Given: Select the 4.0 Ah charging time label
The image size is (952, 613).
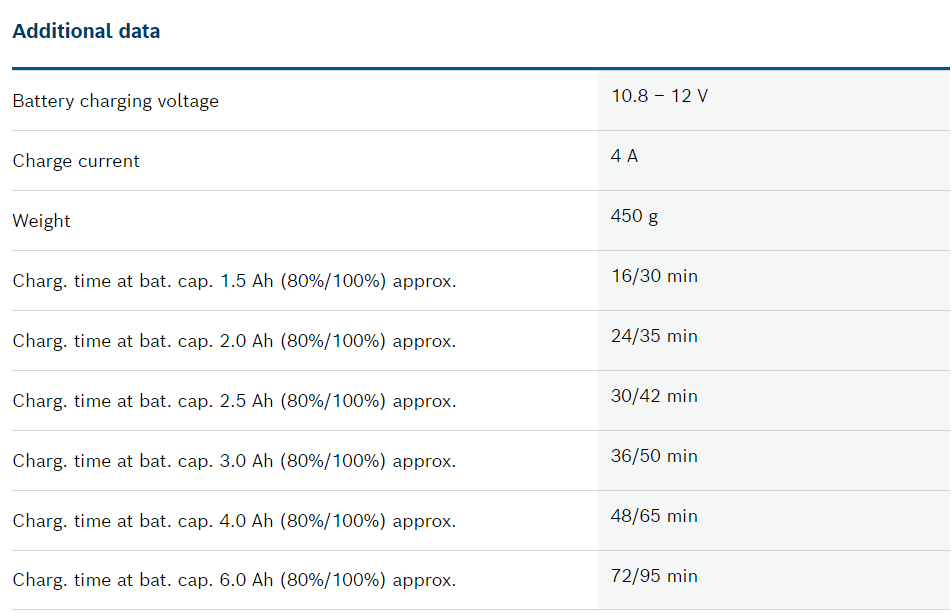Looking at the screenshot, I should click(234, 521).
